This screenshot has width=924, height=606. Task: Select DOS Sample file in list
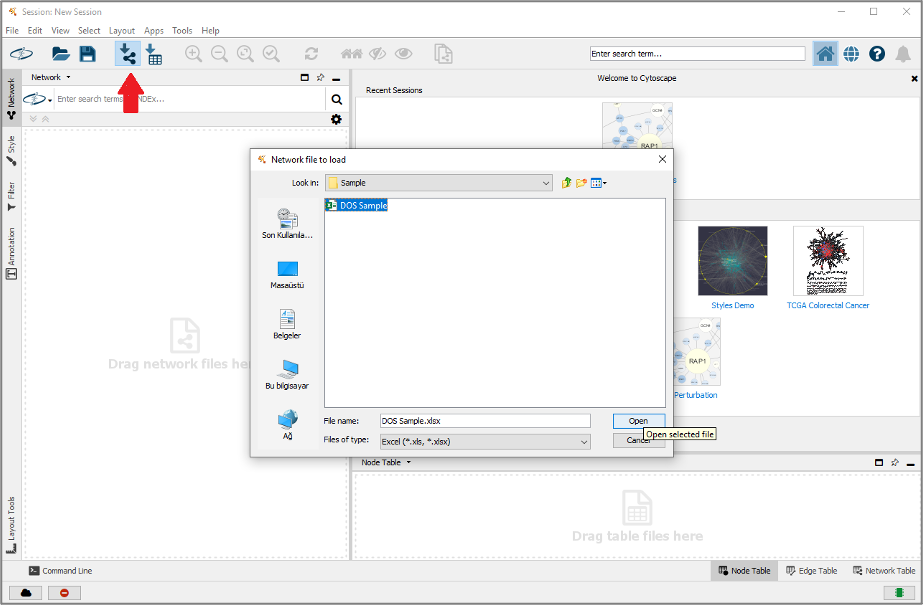click(357, 205)
